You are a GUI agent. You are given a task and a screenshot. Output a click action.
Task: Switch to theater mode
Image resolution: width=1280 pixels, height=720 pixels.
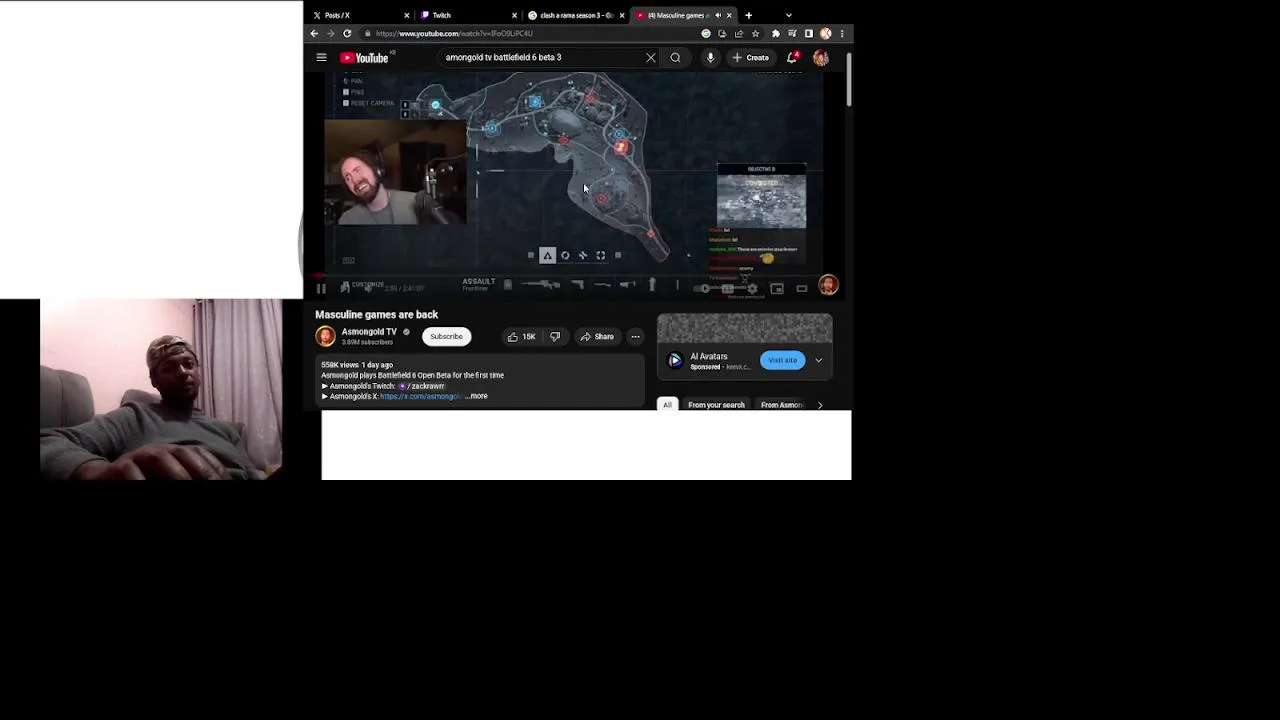801,289
